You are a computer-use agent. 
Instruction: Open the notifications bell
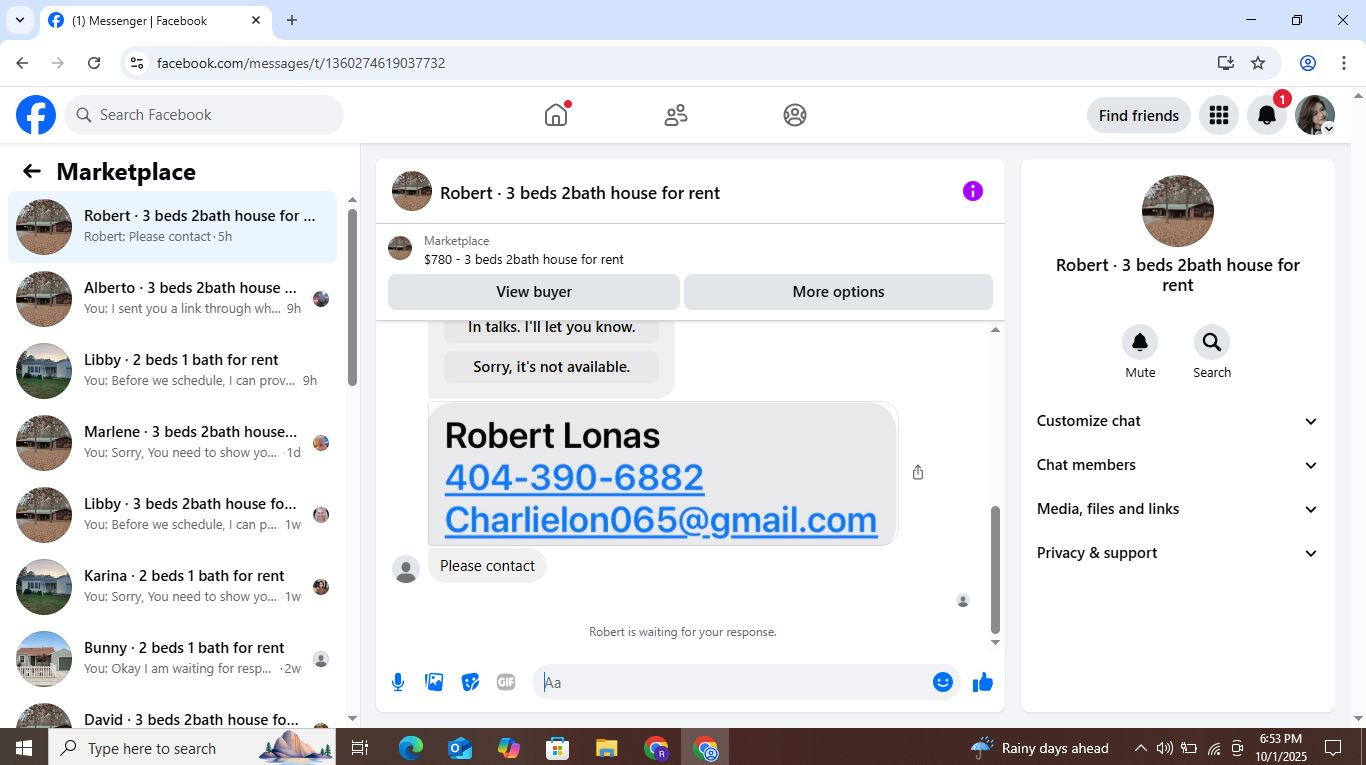coord(1266,115)
